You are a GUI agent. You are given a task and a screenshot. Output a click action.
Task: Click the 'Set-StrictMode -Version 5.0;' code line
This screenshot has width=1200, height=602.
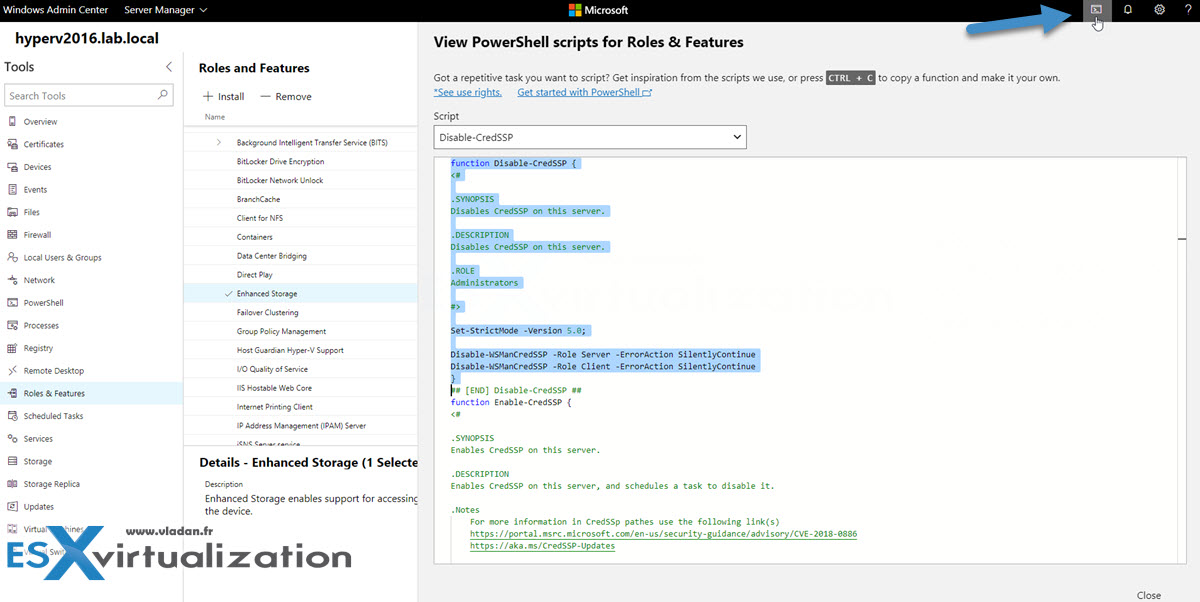point(520,330)
